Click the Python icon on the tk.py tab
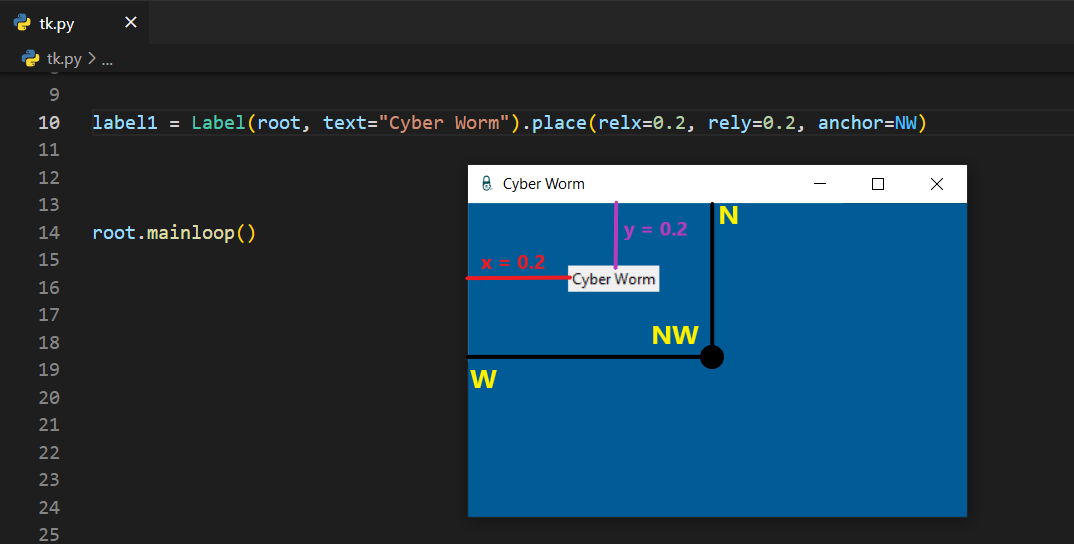This screenshot has width=1074, height=544. point(22,22)
